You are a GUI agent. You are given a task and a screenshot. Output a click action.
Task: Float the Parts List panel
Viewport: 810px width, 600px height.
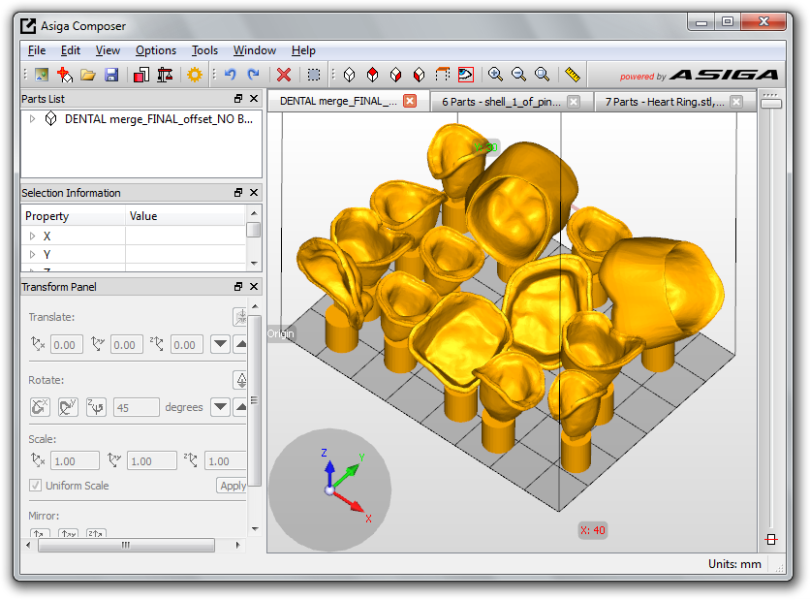pyautogui.click(x=238, y=98)
